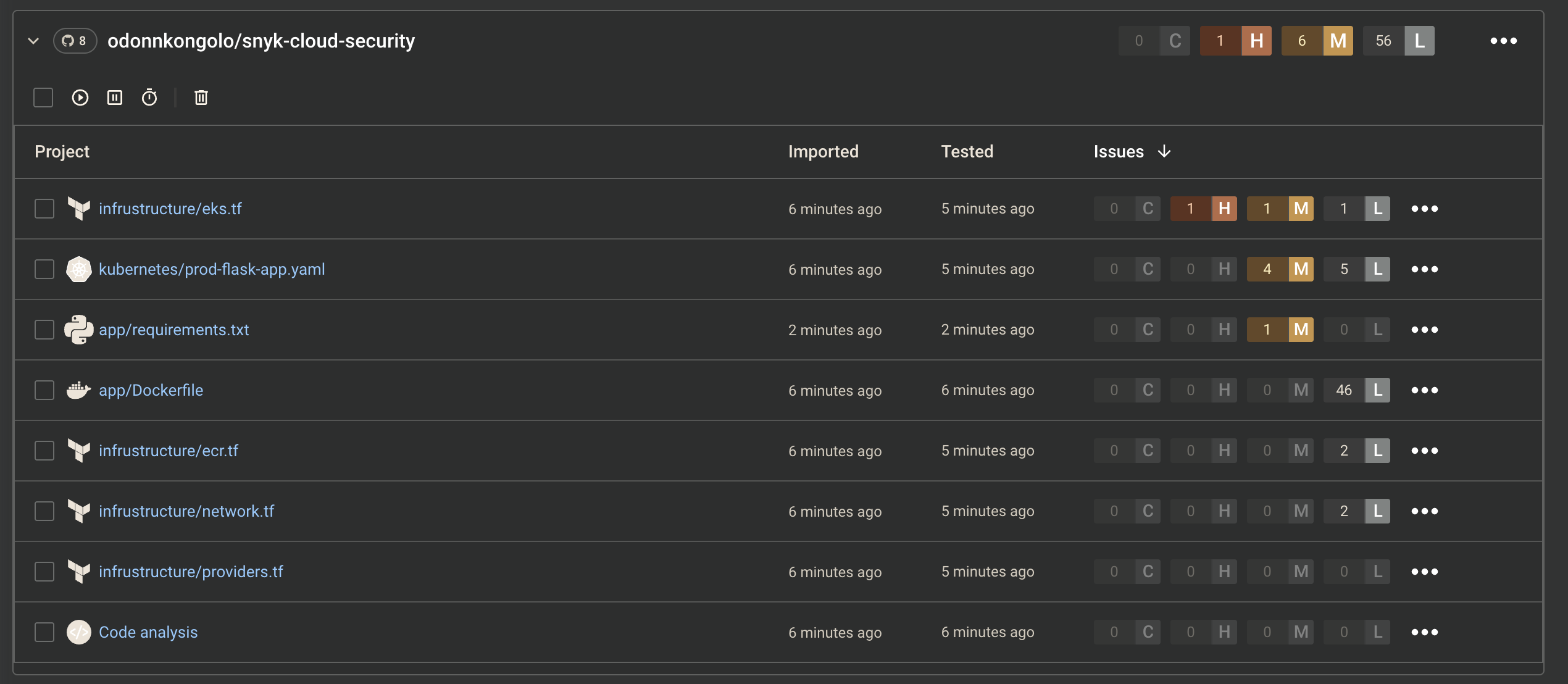Image resolution: width=1568 pixels, height=684 pixels.
Task: Check the infrustructure/eks.tf row checkbox
Action: tap(44, 209)
